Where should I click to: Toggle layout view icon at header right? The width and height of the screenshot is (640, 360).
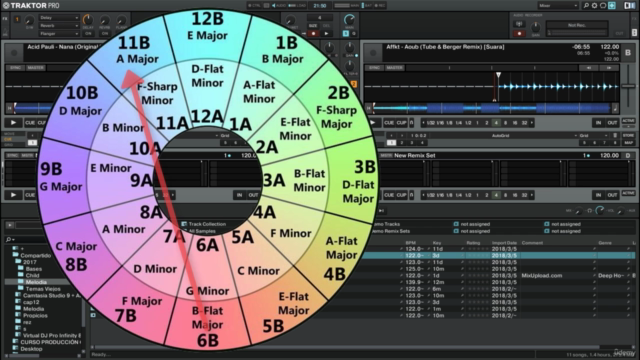629,6
